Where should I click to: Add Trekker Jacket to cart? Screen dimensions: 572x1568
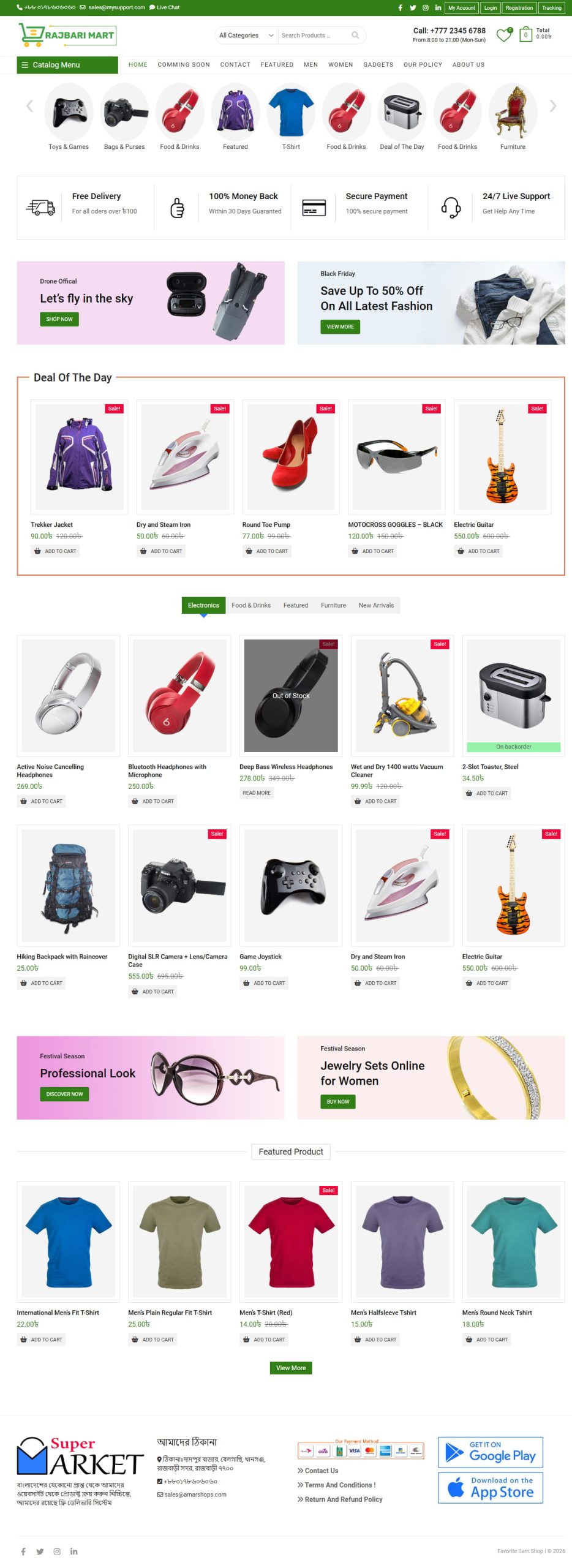pos(55,551)
